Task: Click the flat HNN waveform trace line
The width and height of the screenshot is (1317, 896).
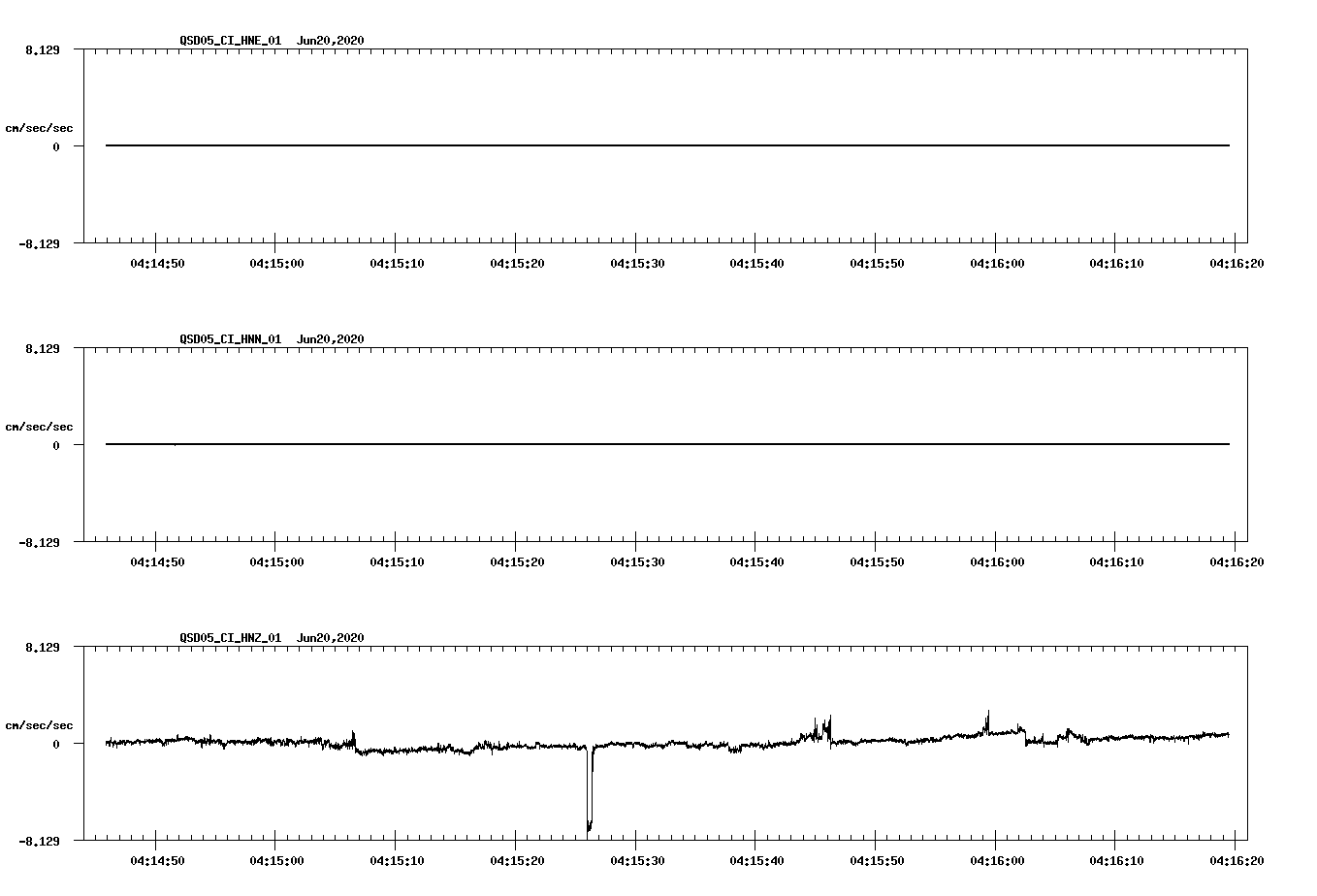Action: [667, 444]
